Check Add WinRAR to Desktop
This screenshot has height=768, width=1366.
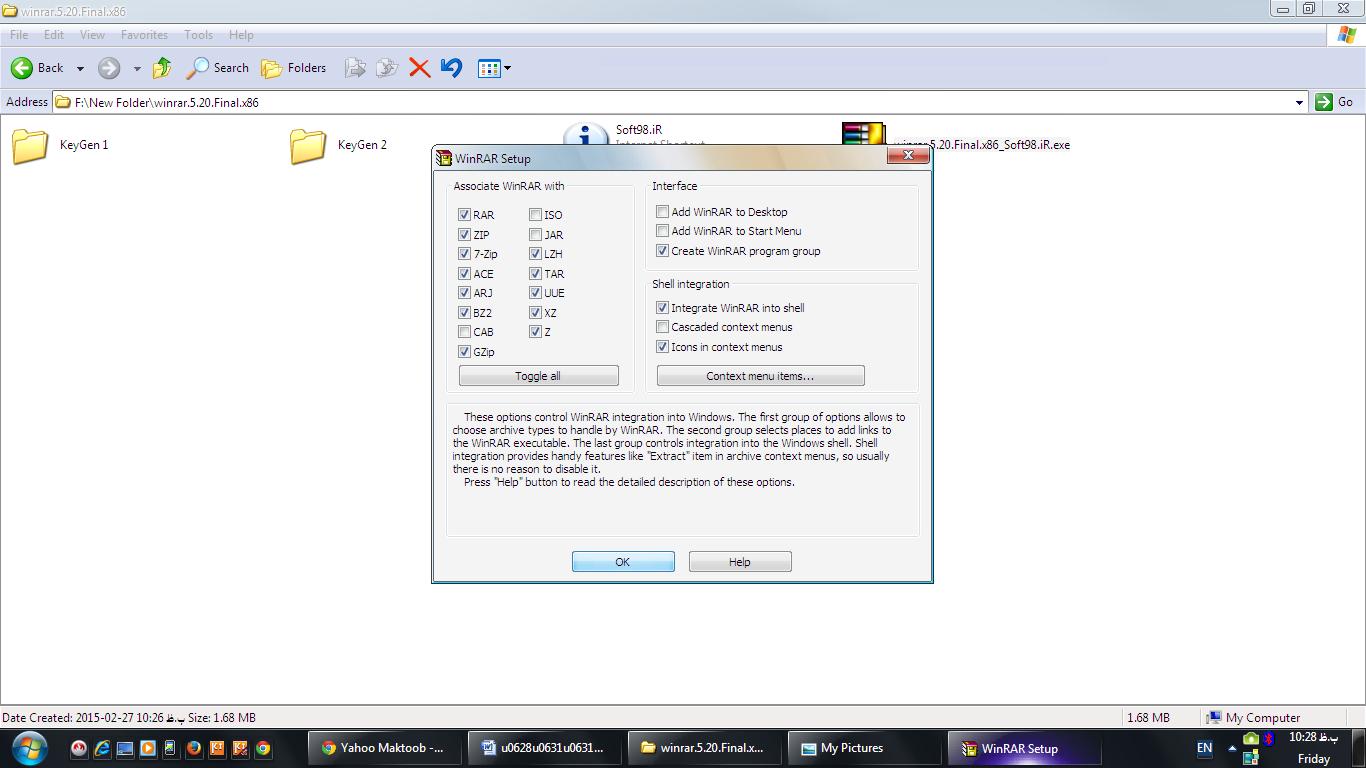662,212
